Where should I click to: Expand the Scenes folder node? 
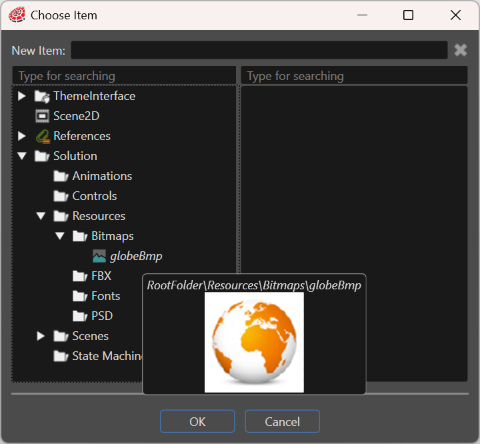(x=41, y=336)
